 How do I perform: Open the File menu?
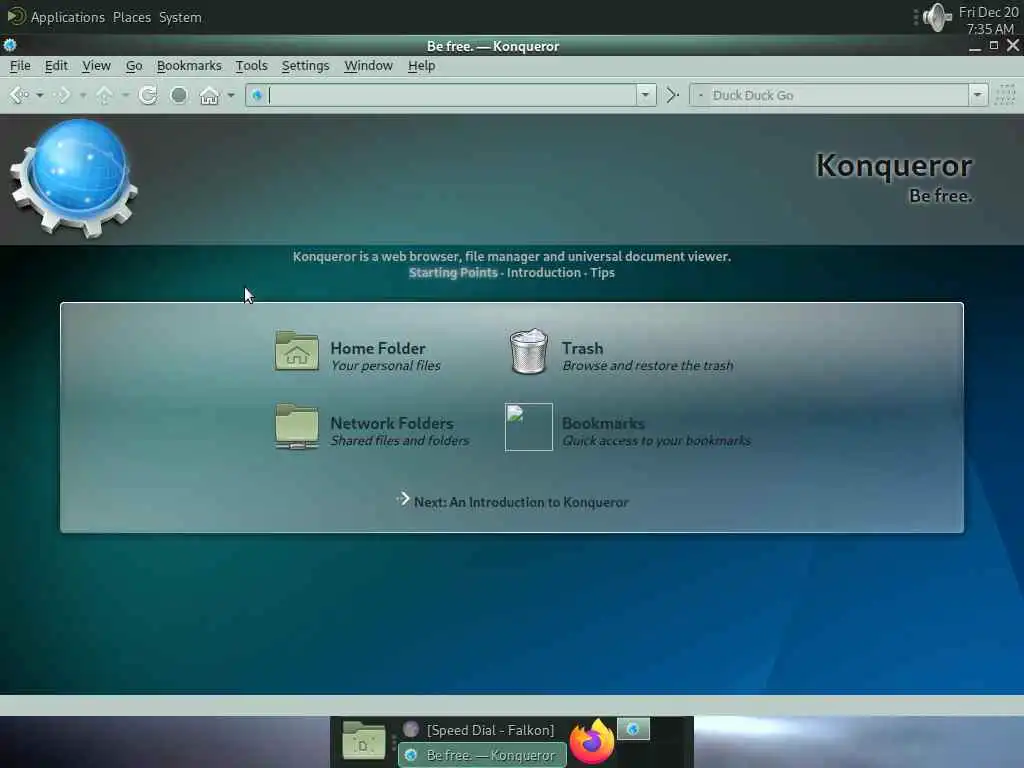coord(20,66)
